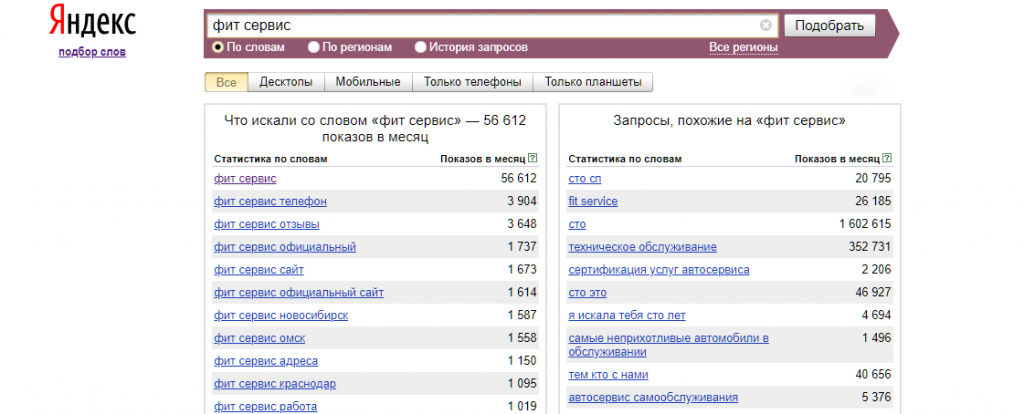1024x414 pixels.
Task: Open the 'фит сервис официальный сайт' link
Action: point(298,293)
